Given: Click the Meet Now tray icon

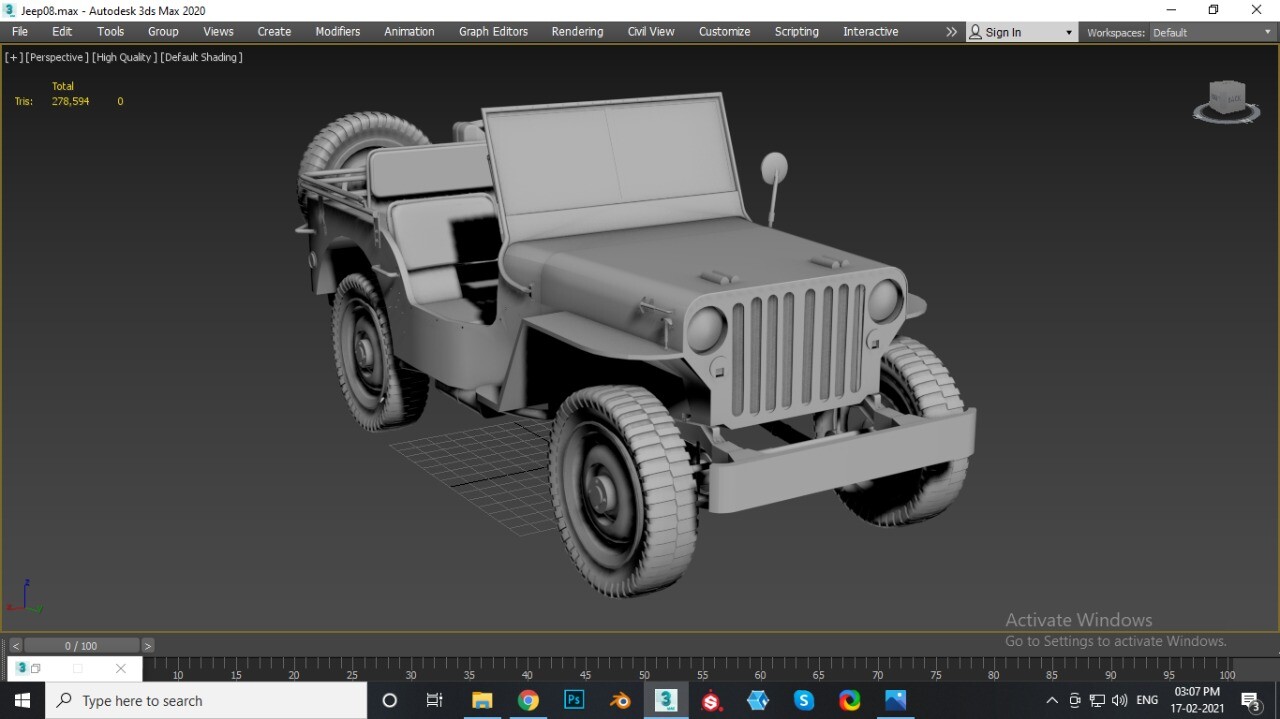Looking at the screenshot, I should pyautogui.click(x=1075, y=701).
